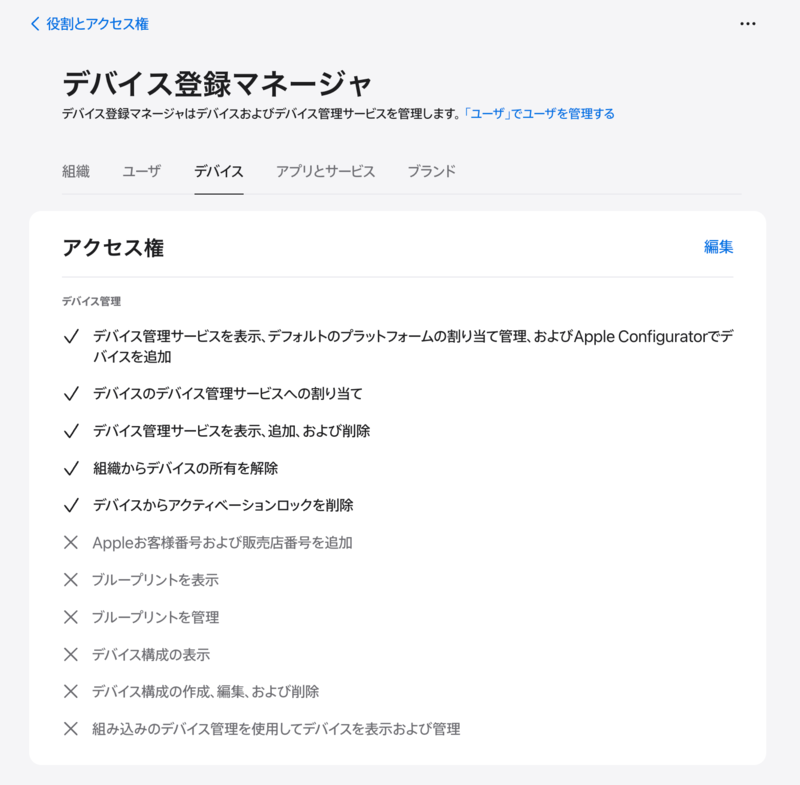The image size is (800, 785).
Task: Click X icon next to デバイス構成の表示
Action: pyautogui.click(x=71, y=655)
